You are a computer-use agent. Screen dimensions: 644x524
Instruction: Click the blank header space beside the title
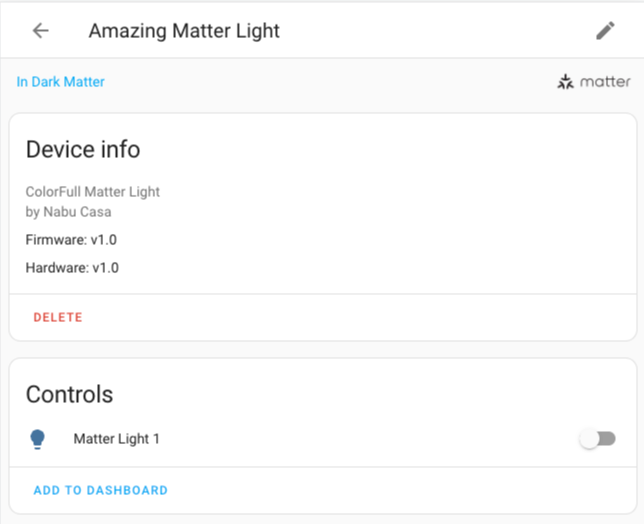click(430, 31)
